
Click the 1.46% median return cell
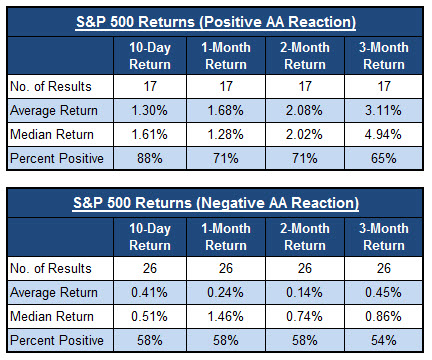226,316
